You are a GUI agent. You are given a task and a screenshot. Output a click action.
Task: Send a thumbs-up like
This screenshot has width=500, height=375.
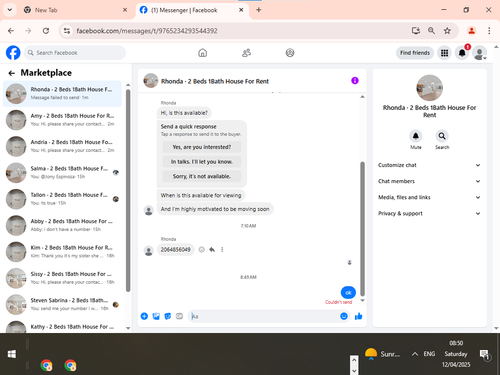359,316
